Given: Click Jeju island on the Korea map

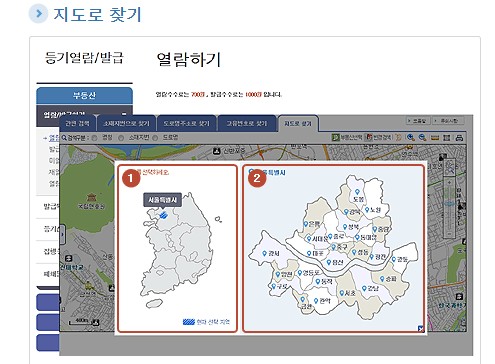Looking at the screenshot, I should click(x=154, y=304).
